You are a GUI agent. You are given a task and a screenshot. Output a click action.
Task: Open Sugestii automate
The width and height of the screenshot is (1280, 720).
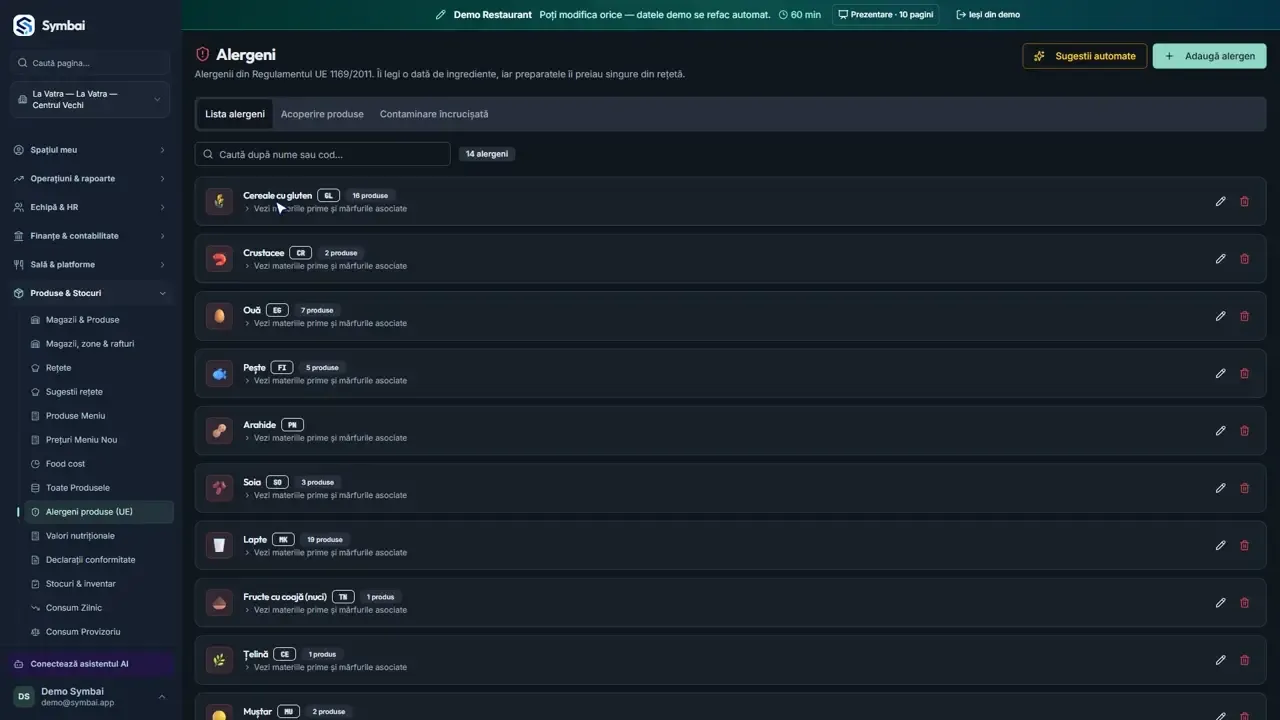pyautogui.click(x=1085, y=56)
